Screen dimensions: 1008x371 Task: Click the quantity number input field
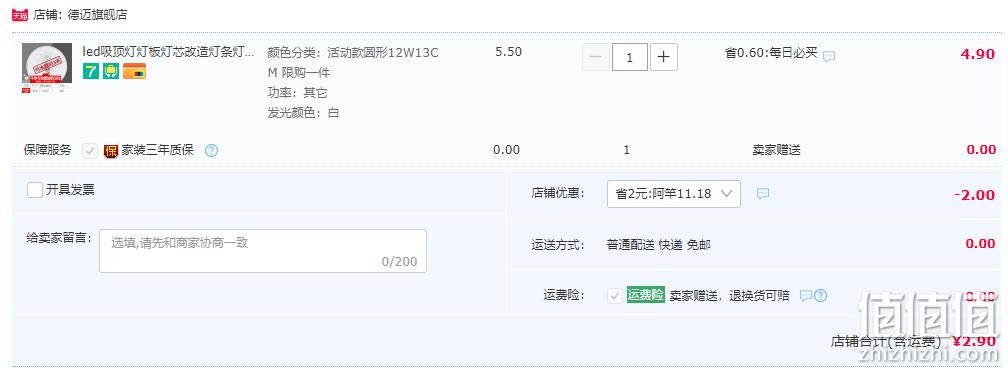point(629,57)
